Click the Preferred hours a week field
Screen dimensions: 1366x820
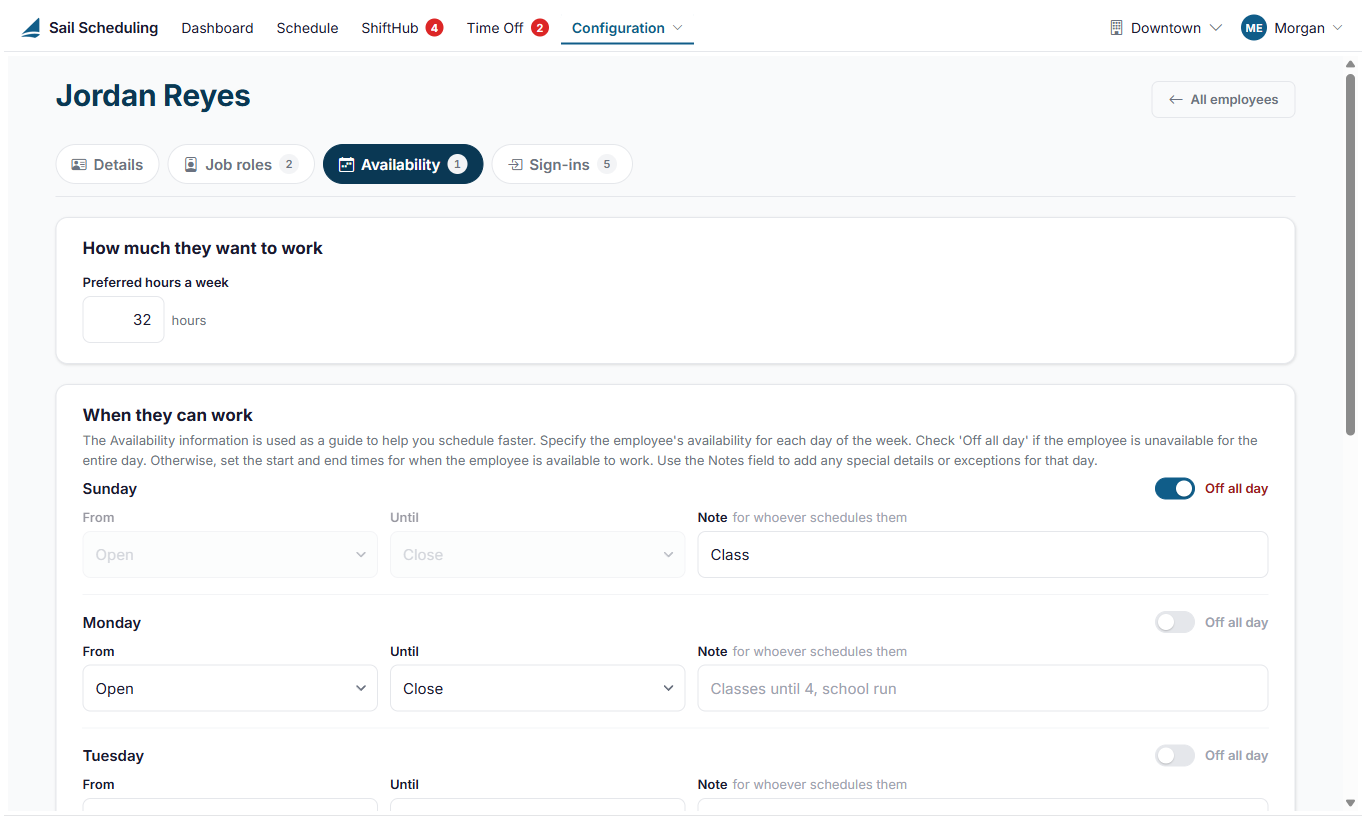(123, 320)
